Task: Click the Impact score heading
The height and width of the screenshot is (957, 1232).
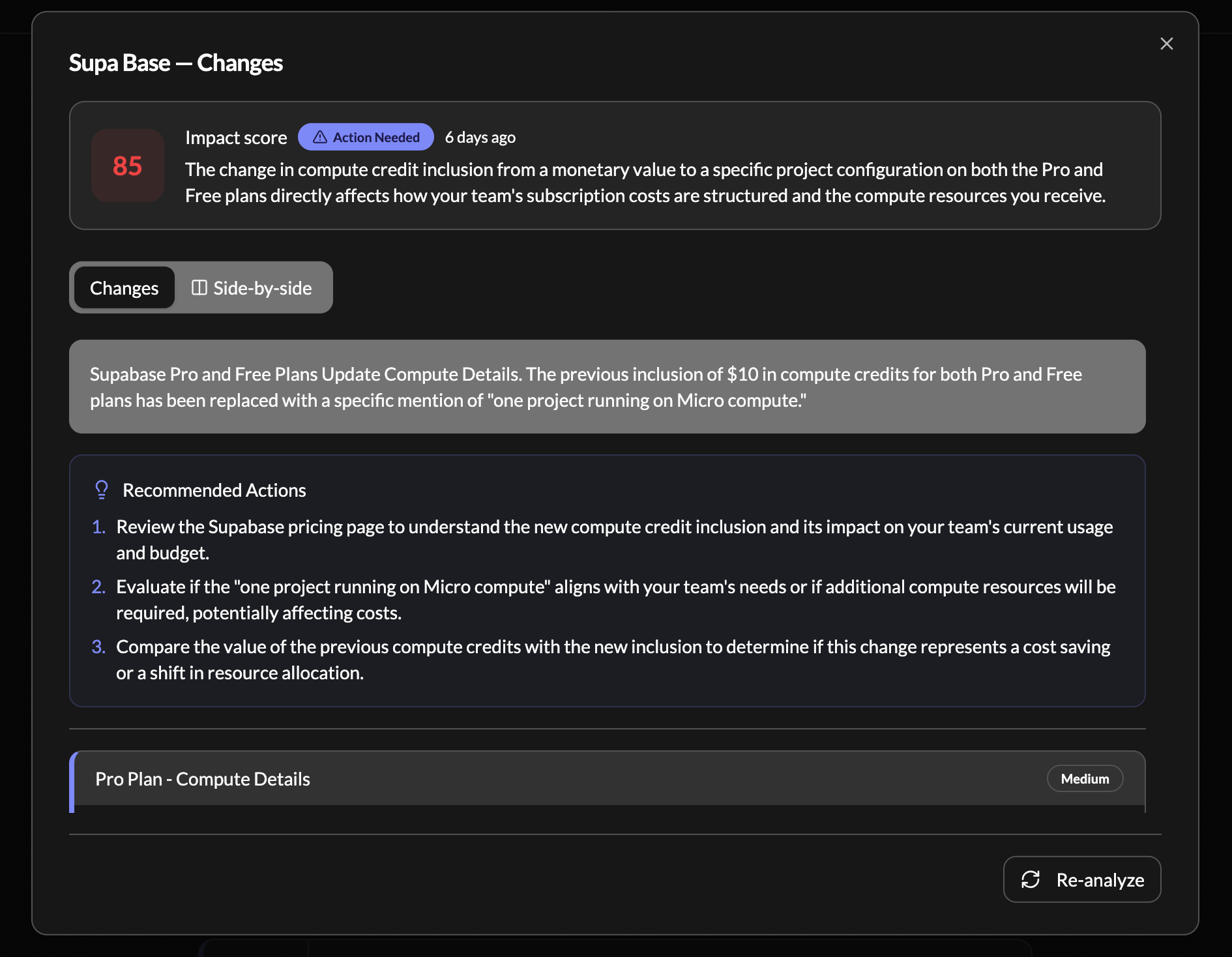Action: pos(236,137)
